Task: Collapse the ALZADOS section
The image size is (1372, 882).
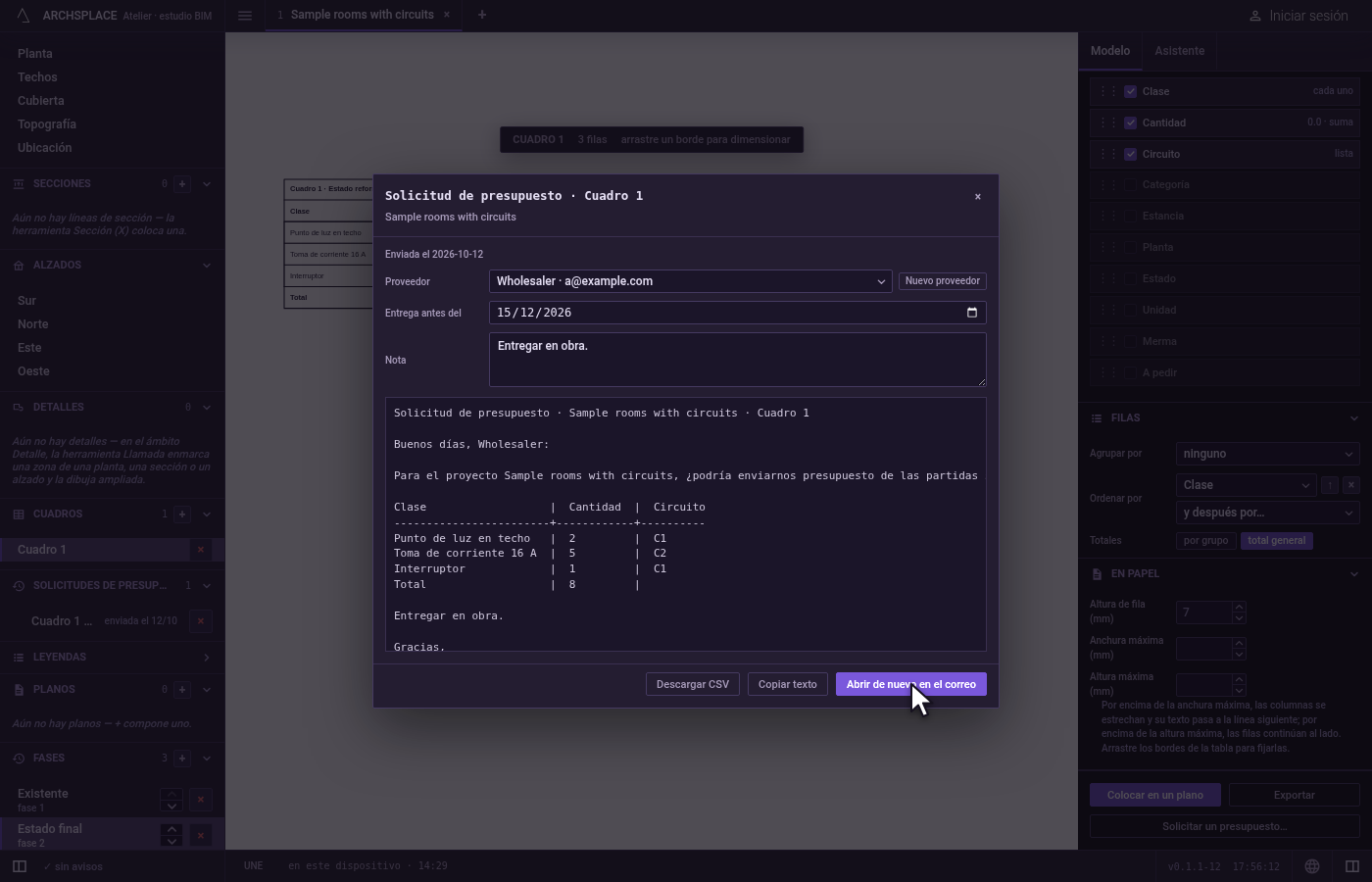Action: (x=207, y=266)
